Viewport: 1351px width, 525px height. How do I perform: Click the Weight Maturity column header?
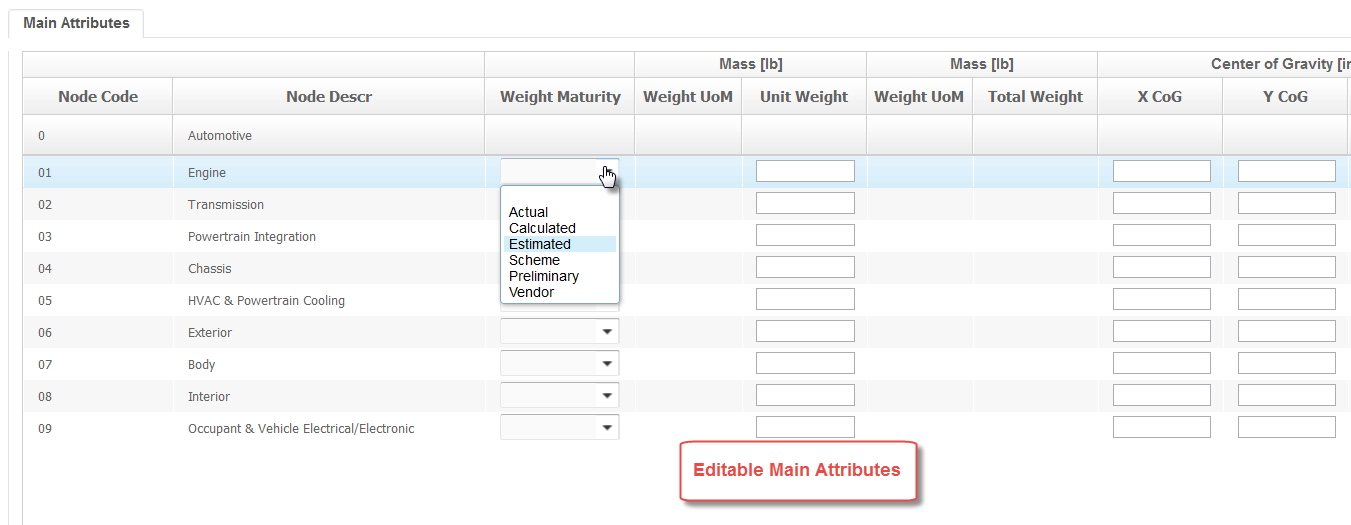pos(560,97)
